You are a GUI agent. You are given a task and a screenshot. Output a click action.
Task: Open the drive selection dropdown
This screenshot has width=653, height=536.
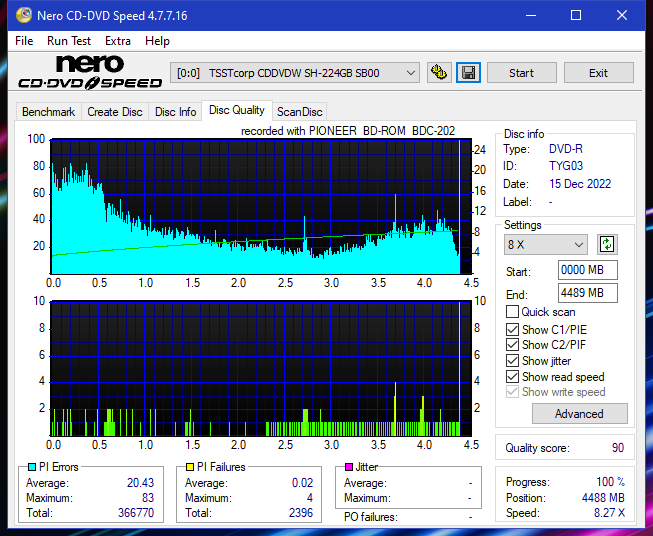[295, 73]
